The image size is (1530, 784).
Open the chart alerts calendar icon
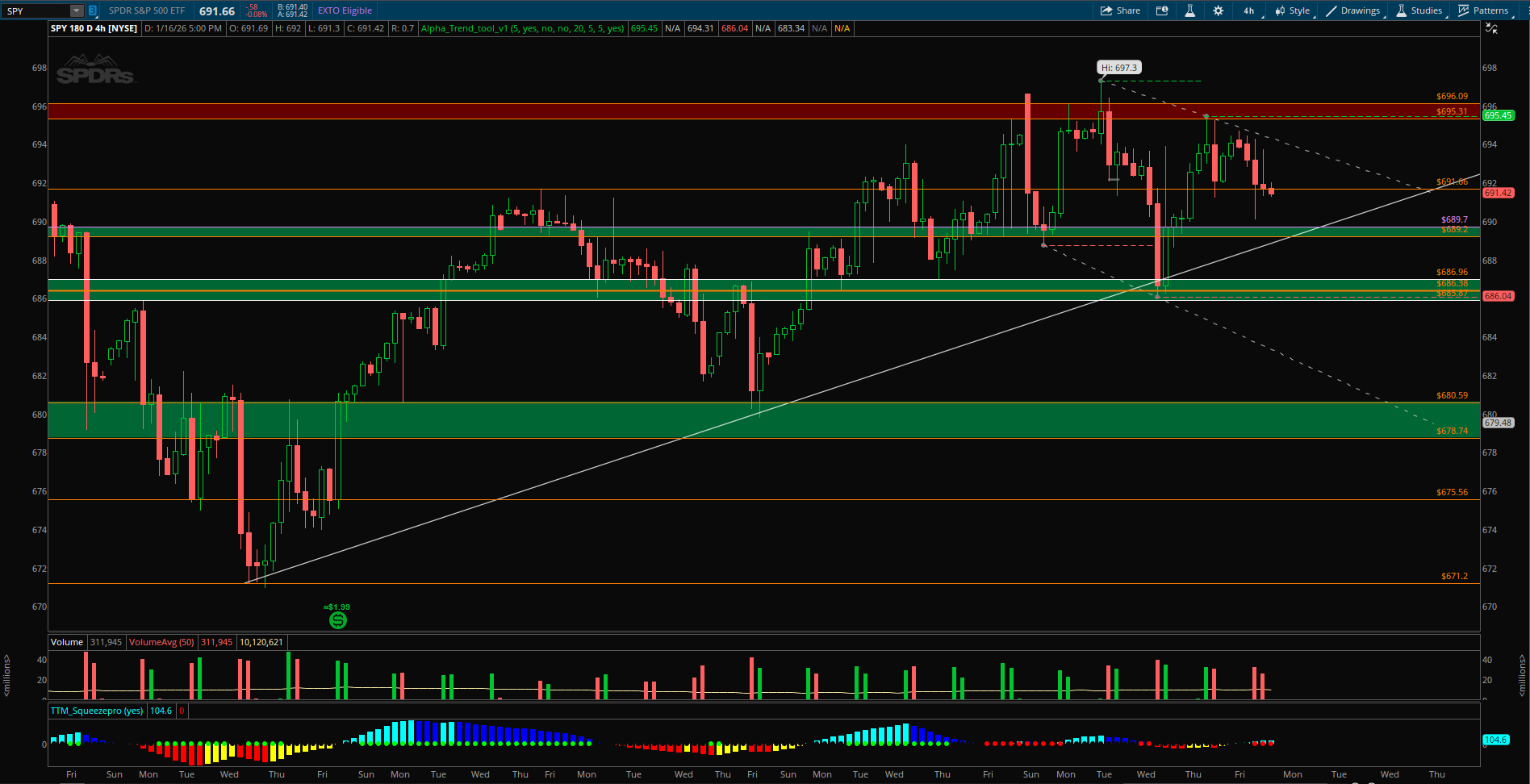(x=1162, y=10)
